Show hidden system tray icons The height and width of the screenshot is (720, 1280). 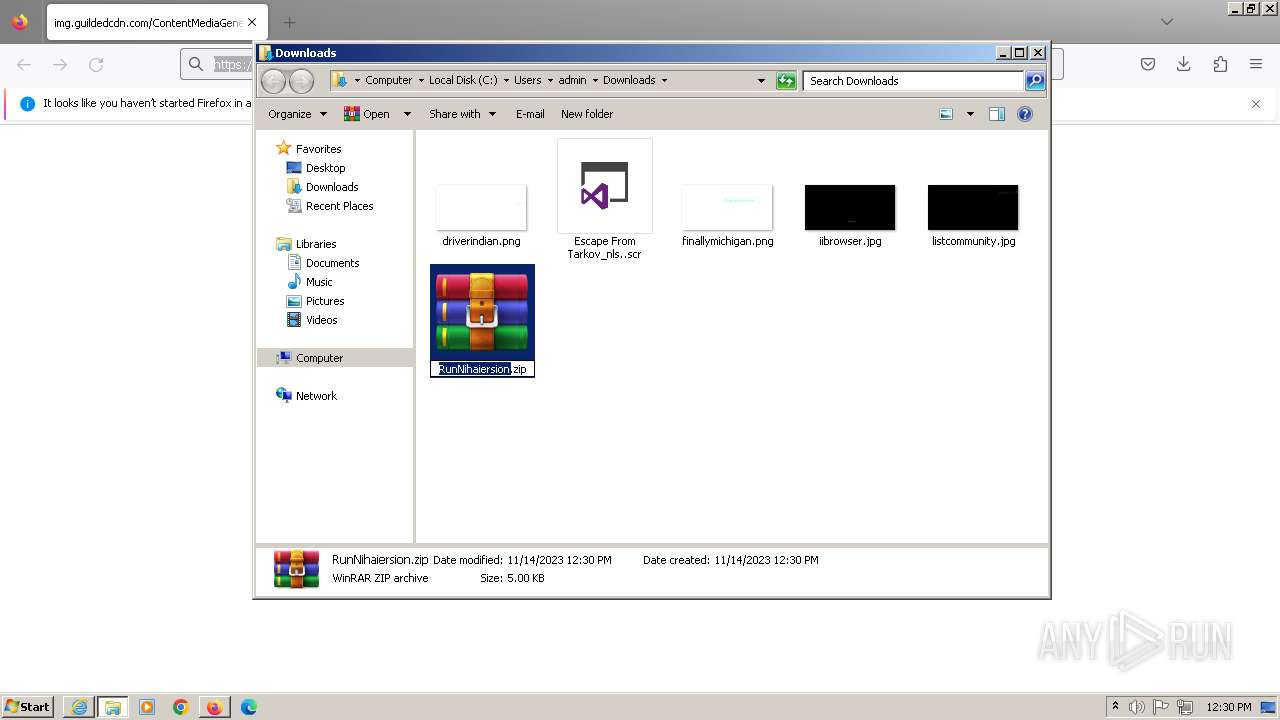pos(1115,707)
